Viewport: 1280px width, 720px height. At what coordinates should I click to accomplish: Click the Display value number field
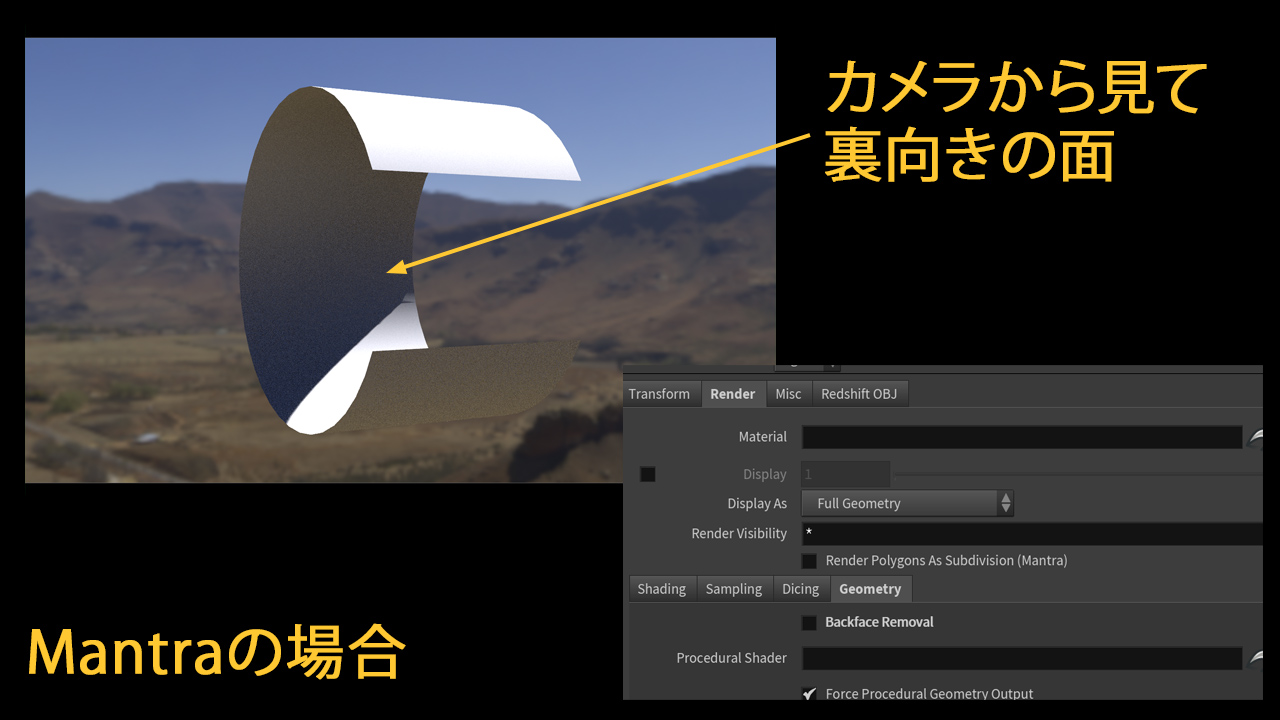click(x=845, y=474)
